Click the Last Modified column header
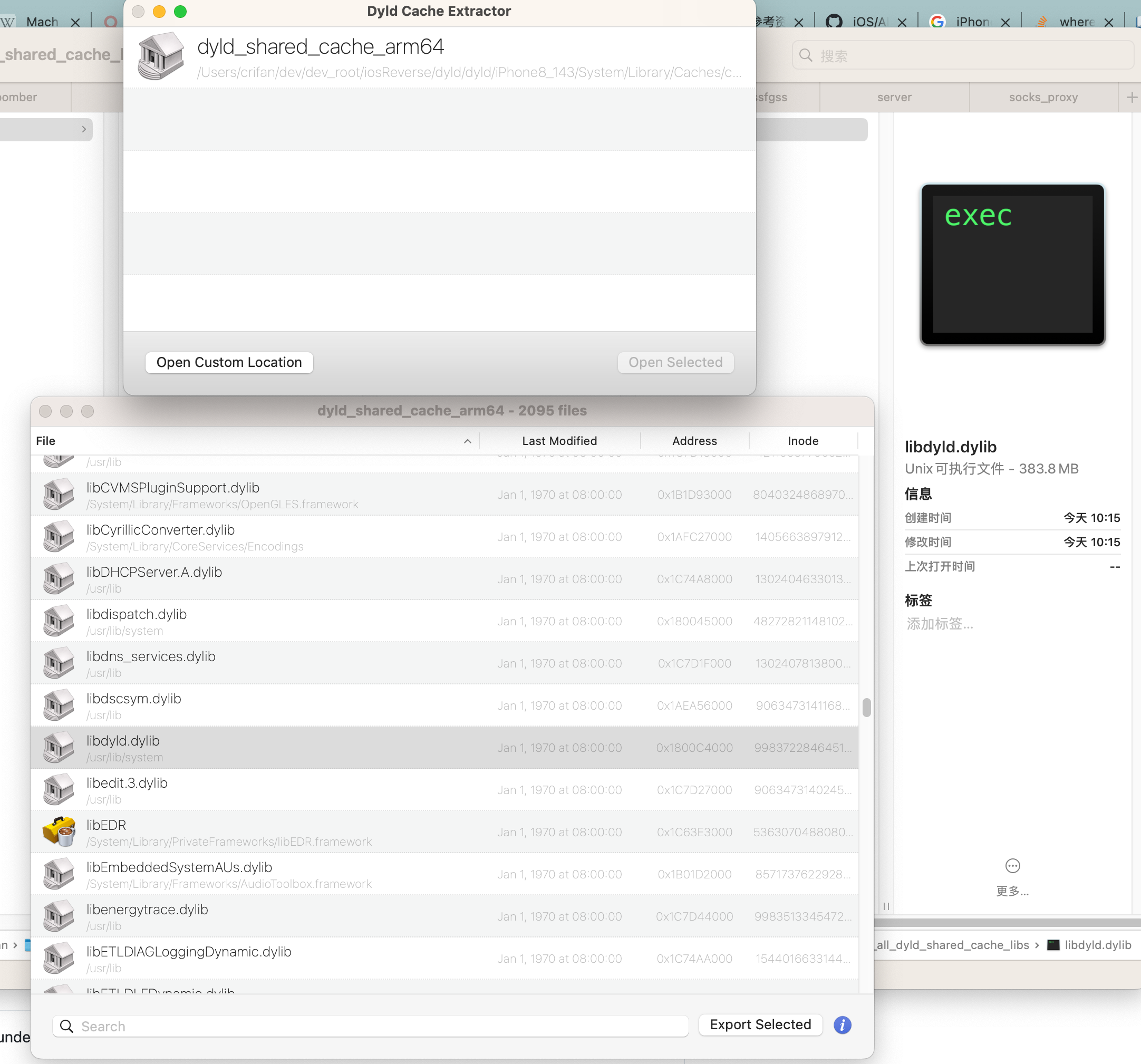This screenshot has width=1141, height=1064. pyautogui.click(x=559, y=440)
